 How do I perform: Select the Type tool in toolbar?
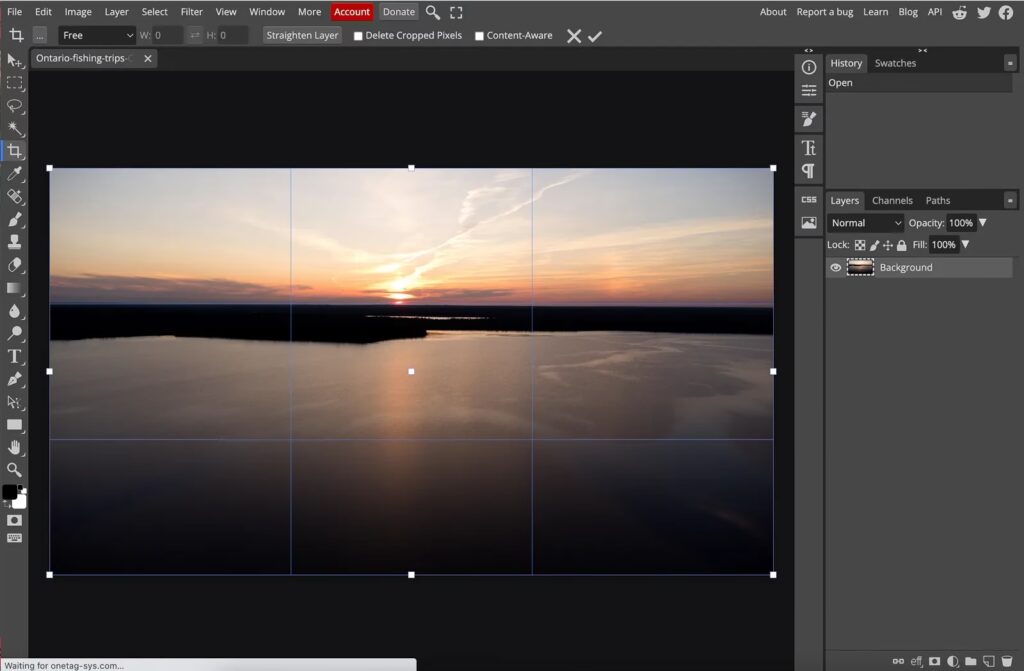pos(15,356)
